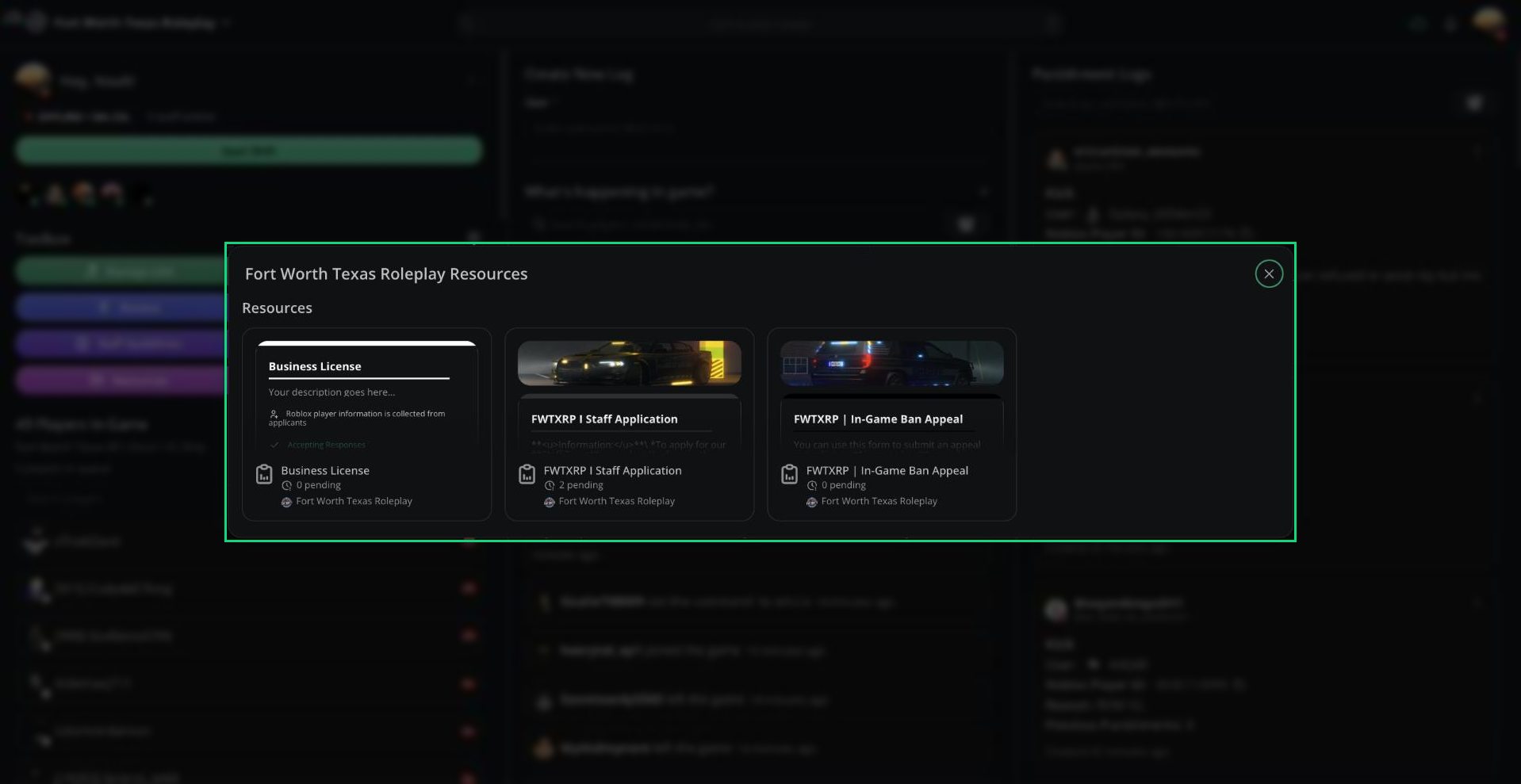Select the 'FWTXRP I Staff Application' resource title
This screenshot has width=1521, height=784.
tap(612, 470)
